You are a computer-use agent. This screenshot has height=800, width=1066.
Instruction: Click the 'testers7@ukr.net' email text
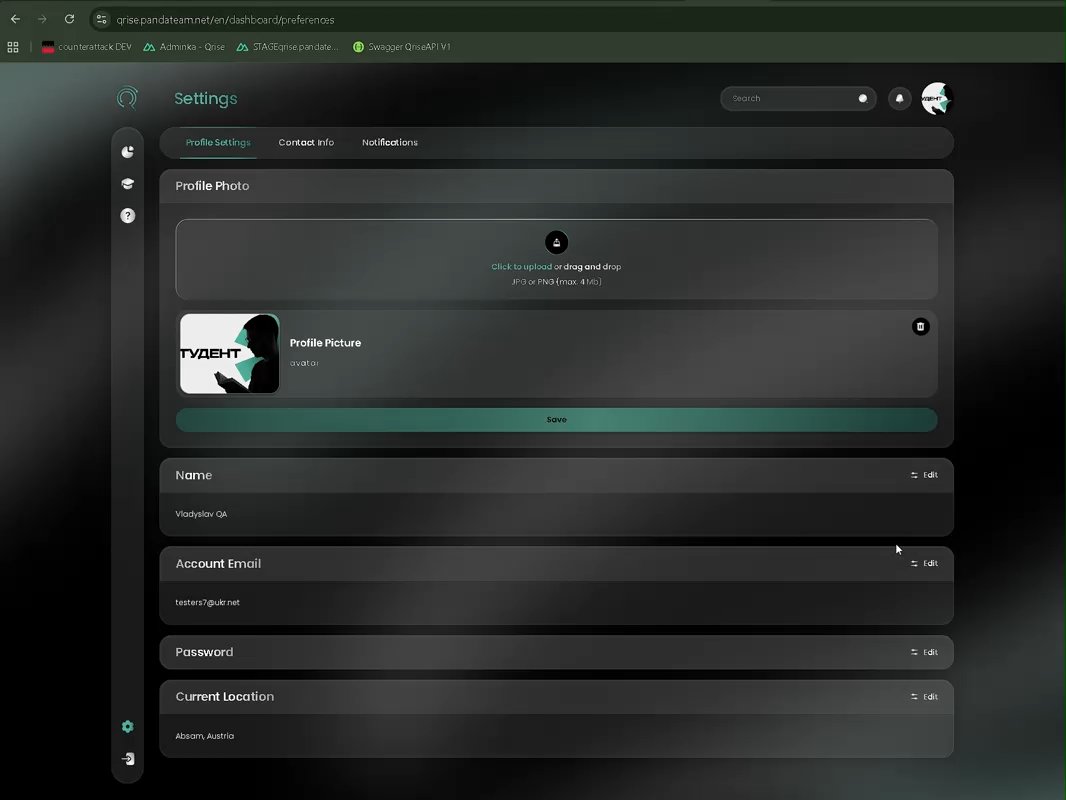[207, 602]
